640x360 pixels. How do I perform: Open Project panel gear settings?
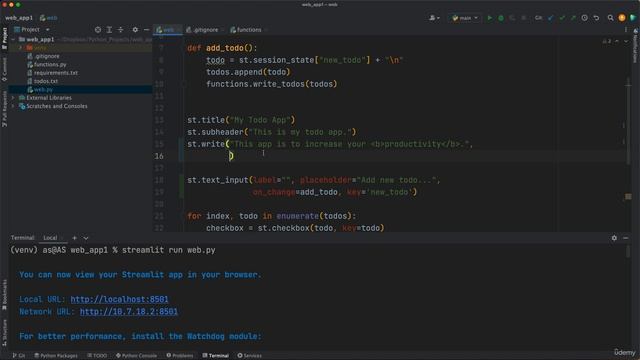coord(135,30)
